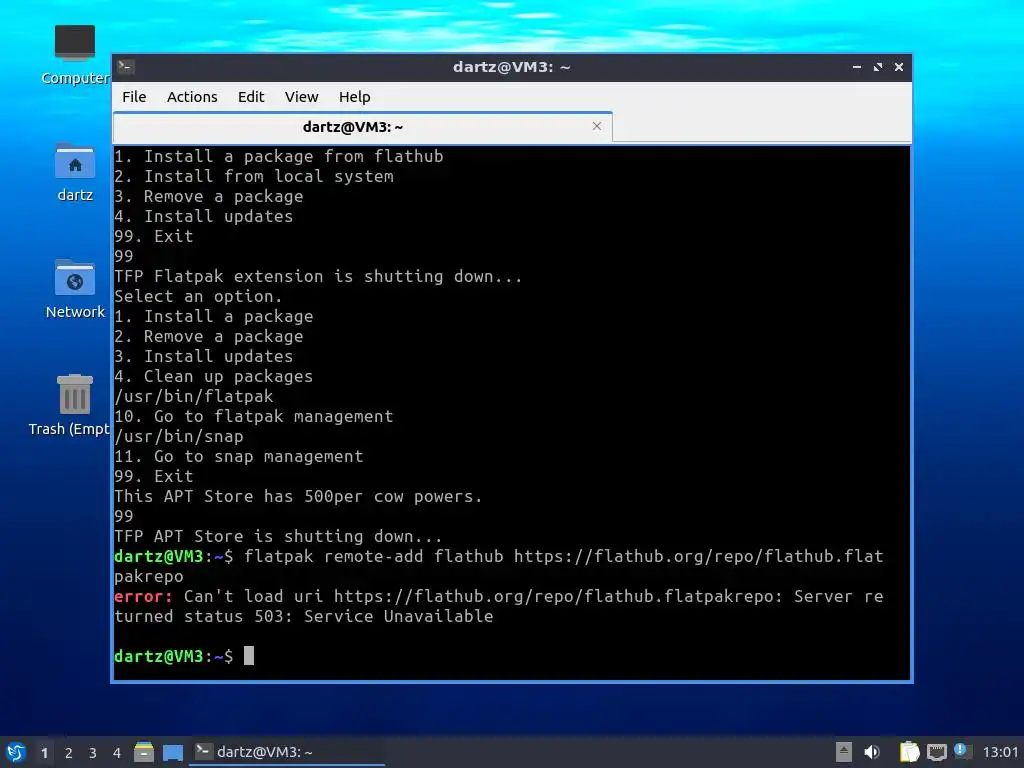The height and width of the screenshot is (768, 1024).
Task: Open the View menu
Action: pyautogui.click(x=301, y=97)
